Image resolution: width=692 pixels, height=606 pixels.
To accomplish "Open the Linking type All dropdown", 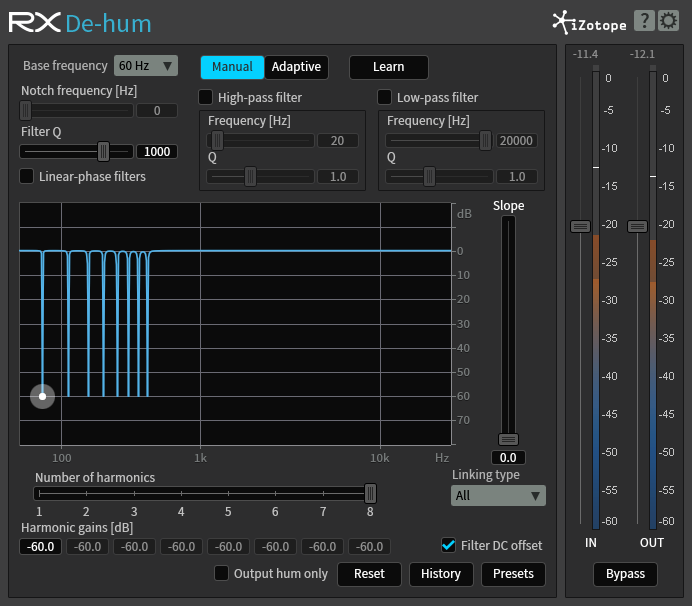I will 498,496.
